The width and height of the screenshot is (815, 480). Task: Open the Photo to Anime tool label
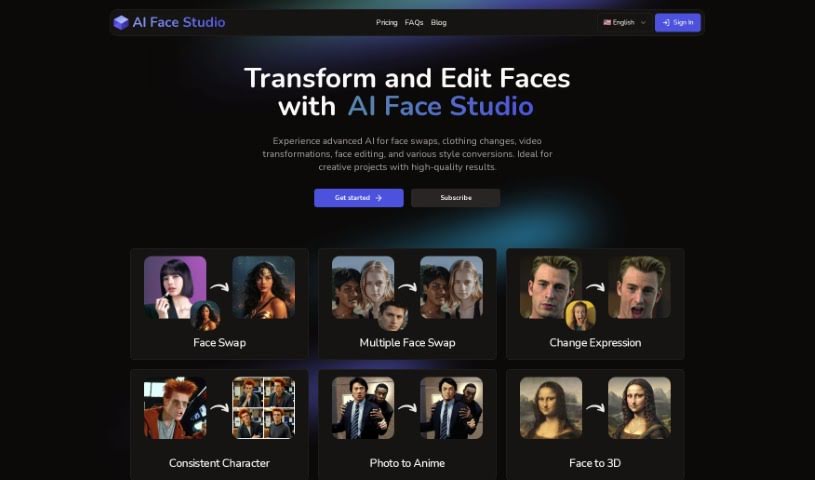(408, 463)
